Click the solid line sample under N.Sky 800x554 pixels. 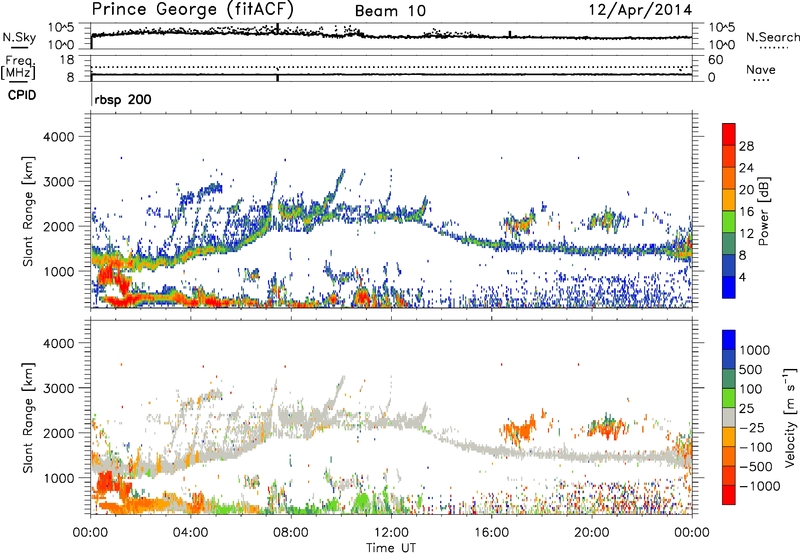coord(19,47)
